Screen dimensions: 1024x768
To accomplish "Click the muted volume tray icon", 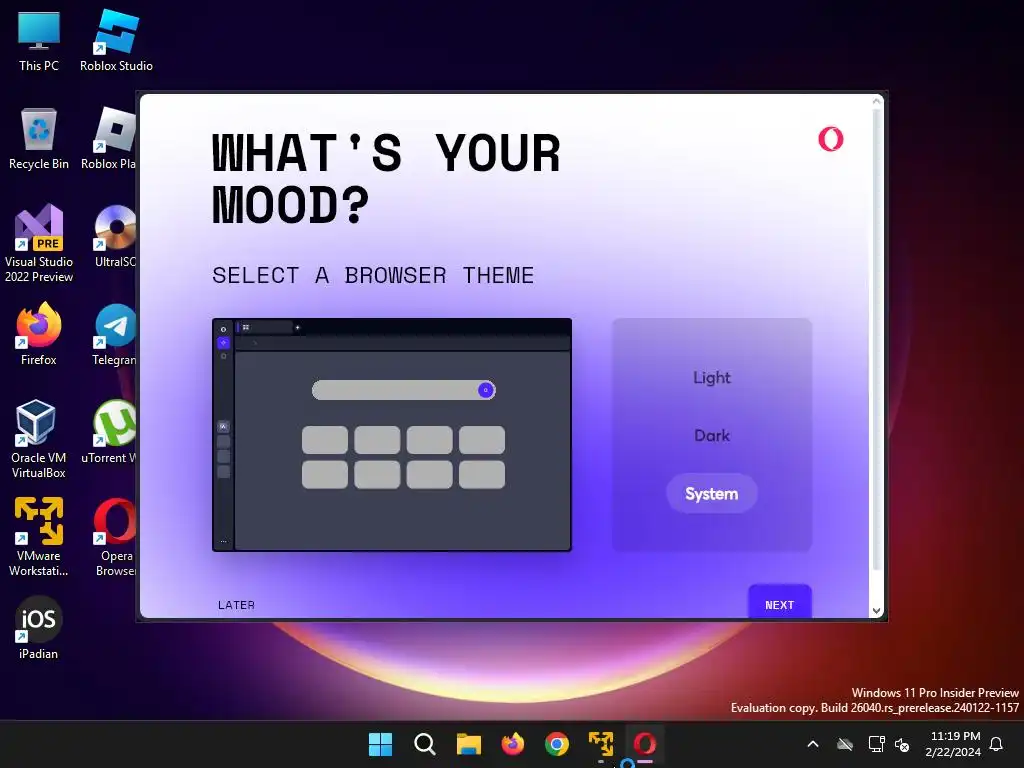I will [x=902, y=744].
